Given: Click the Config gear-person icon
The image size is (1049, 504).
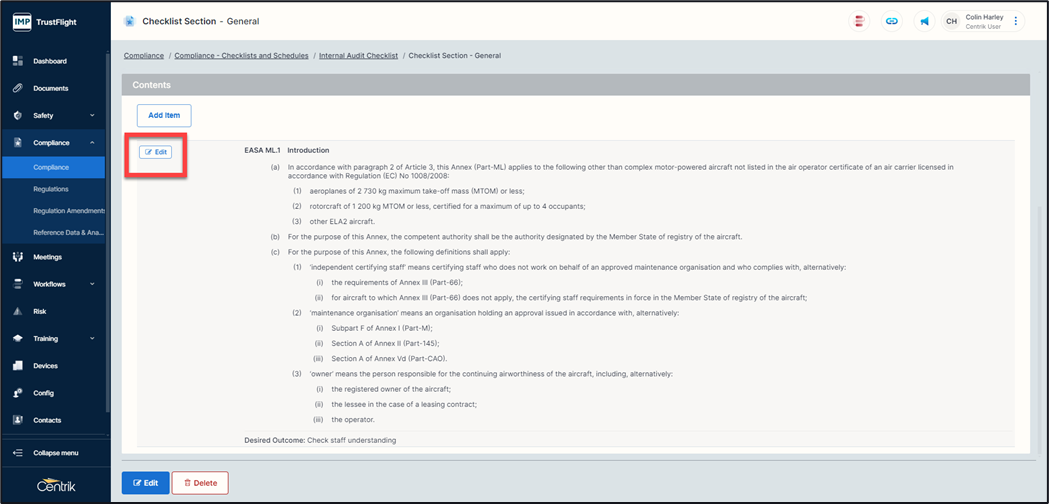Looking at the screenshot, I should point(18,393).
